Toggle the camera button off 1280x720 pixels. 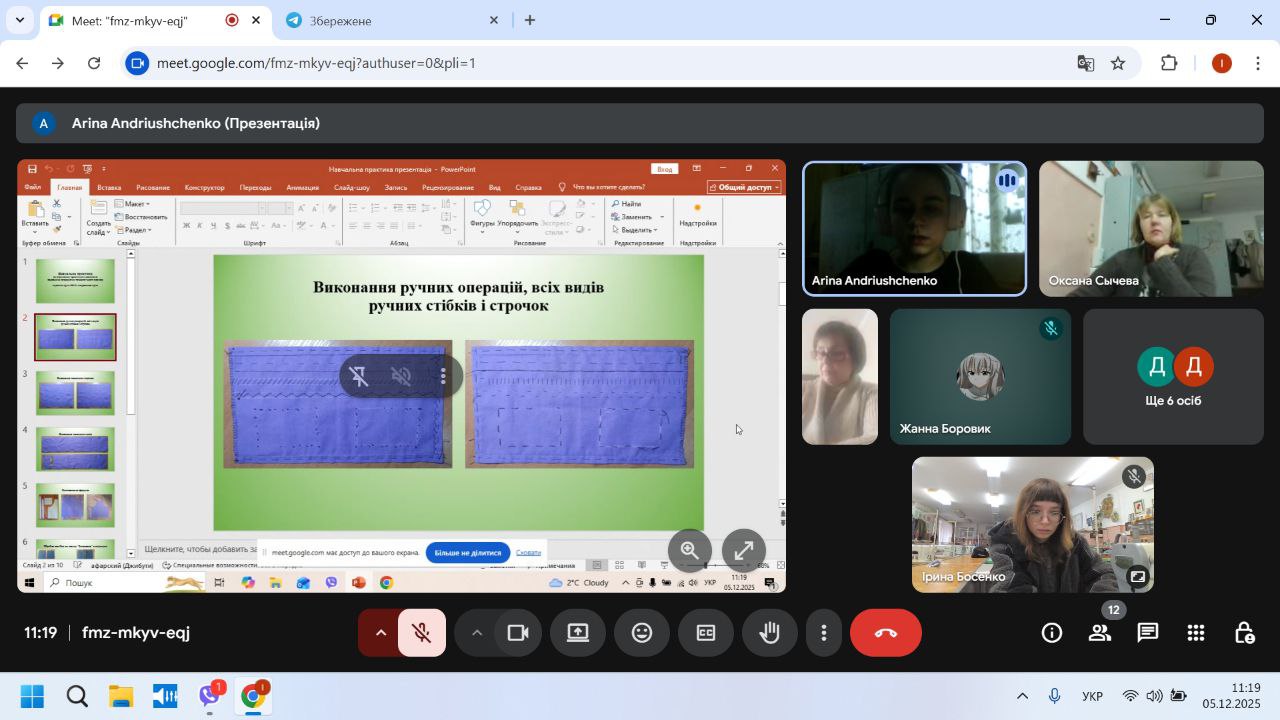(x=517, y=633)
